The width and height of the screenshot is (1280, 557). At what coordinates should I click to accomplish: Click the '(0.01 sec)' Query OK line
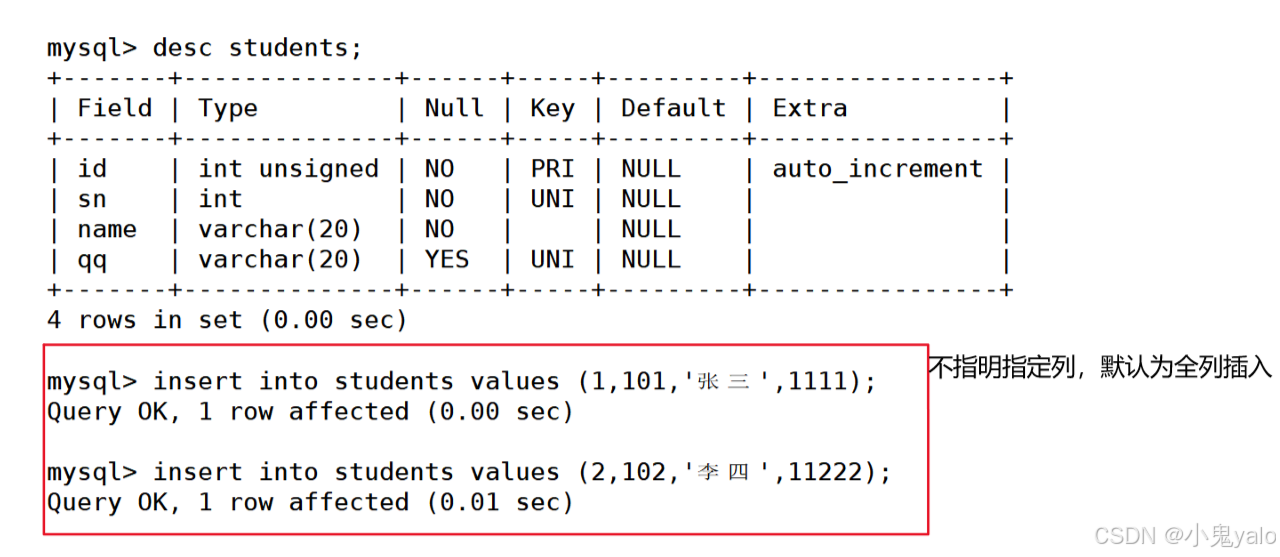coord(310,502)
